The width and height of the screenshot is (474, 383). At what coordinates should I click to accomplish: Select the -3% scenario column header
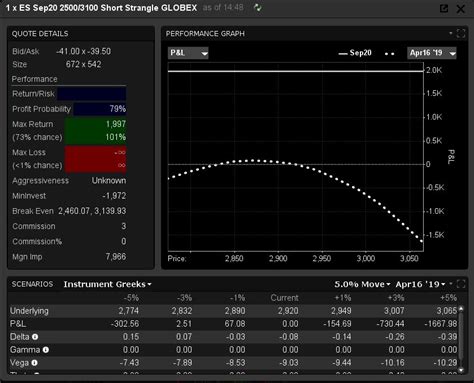point(184,298)
